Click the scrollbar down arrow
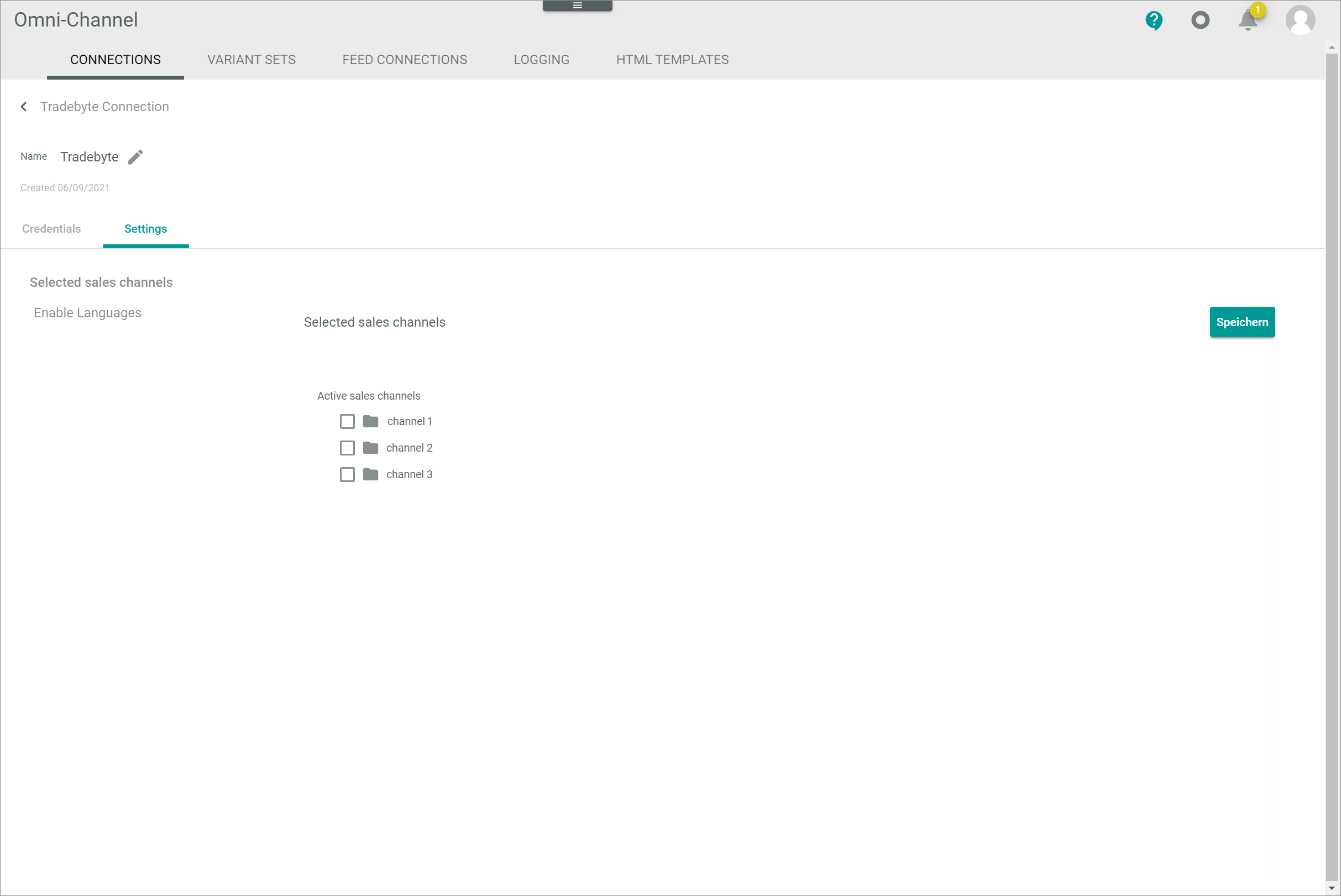The height and width of the screenshot is (896, 1341). point(1331,889)
